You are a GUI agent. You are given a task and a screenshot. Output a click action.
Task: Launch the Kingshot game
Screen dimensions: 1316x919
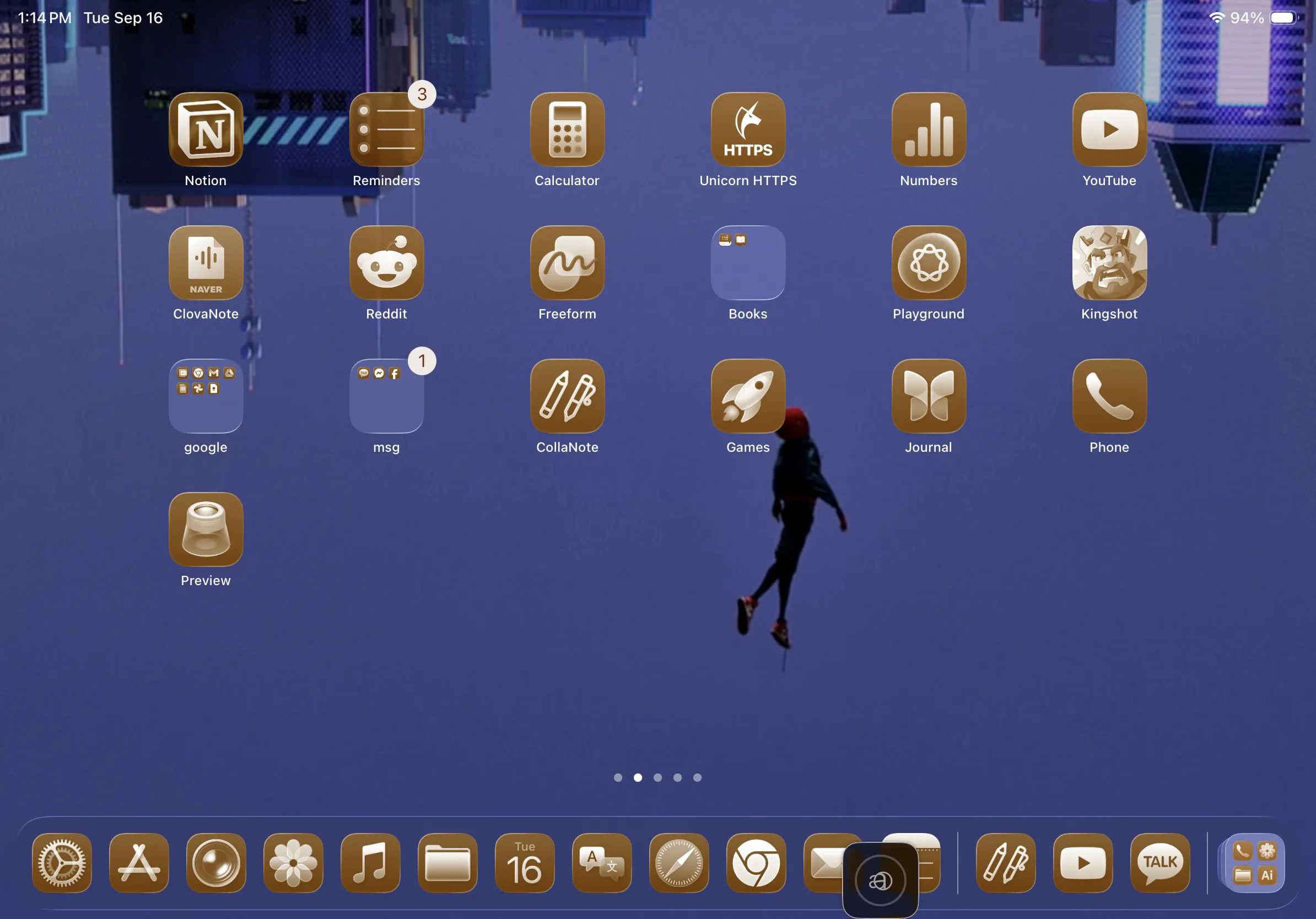(x=1110, y=262)
